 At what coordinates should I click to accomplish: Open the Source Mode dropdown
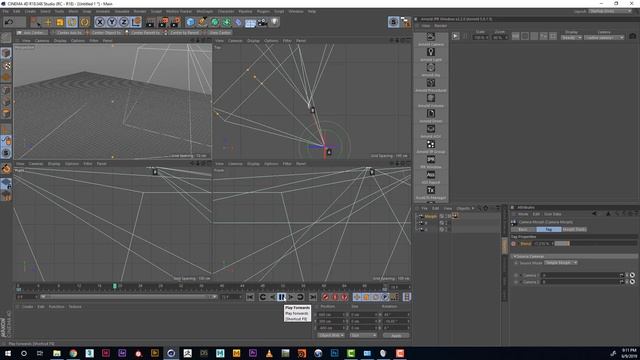[x=561, y=263]
